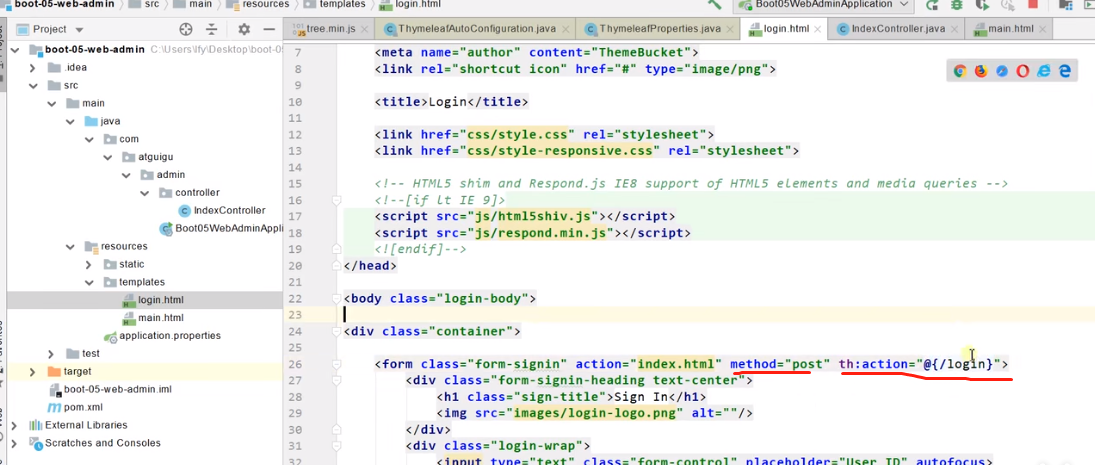
Task: Select boot-05-web-admin.iml file
Action: (x=110, y=390)
